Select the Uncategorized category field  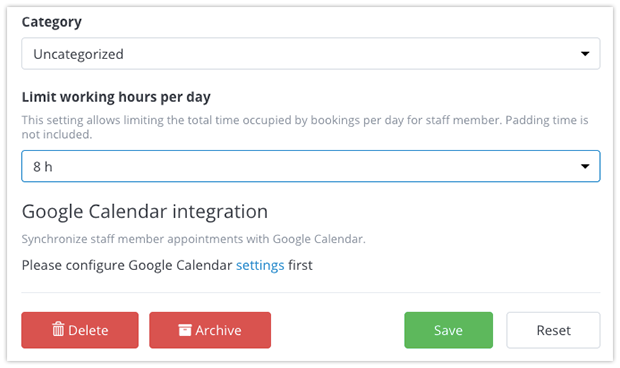[311, 54]
